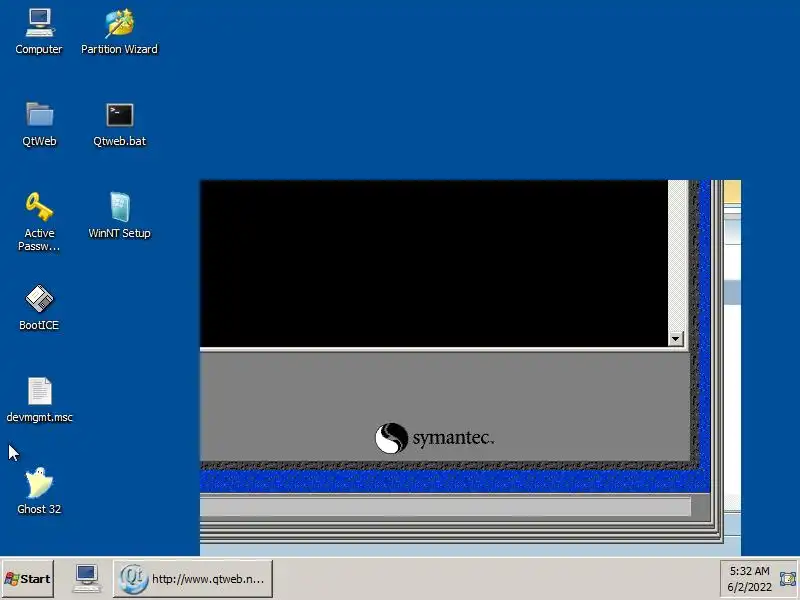Screen dimensions: 800x600
Task: Switch to the QtWeb browser taskbar button
Action: tap(193, 579)
